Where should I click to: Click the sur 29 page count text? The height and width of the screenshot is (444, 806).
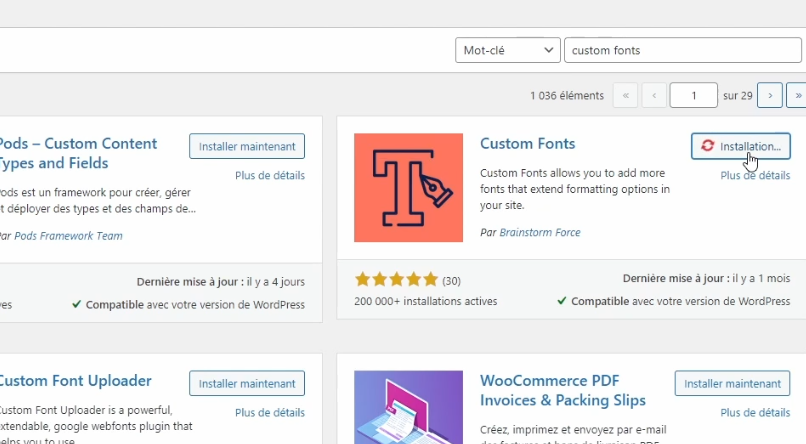point(738,96)
